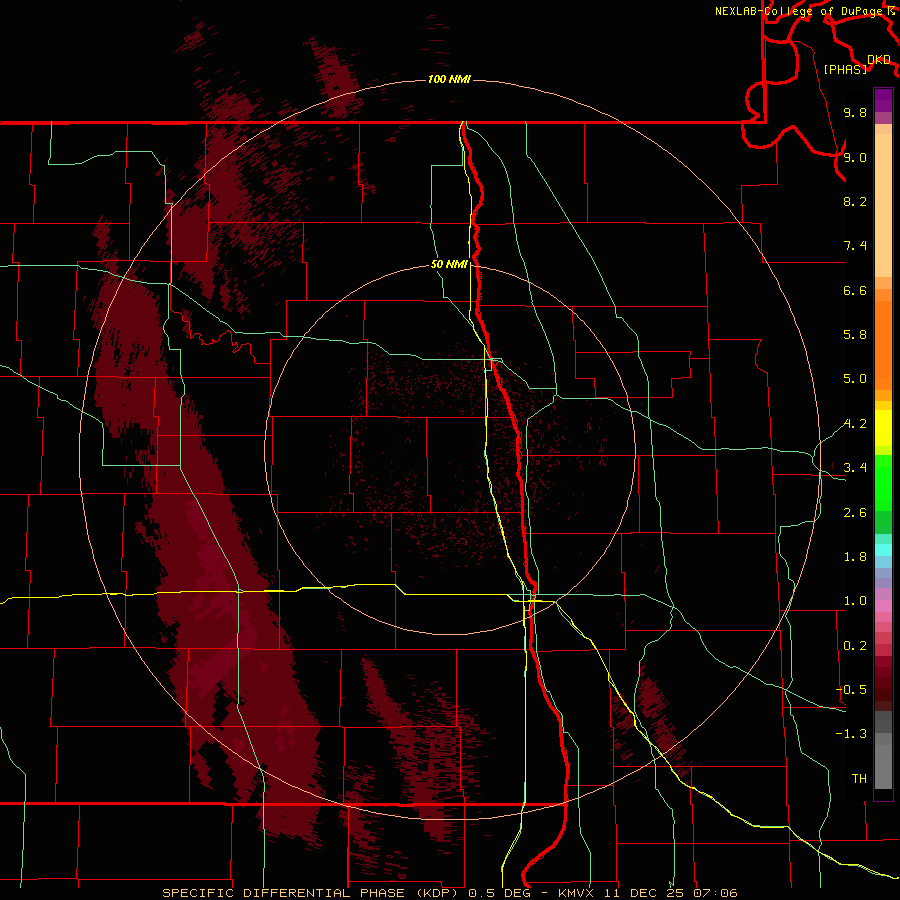Pick the -0.5 legend value

[851, 690]
